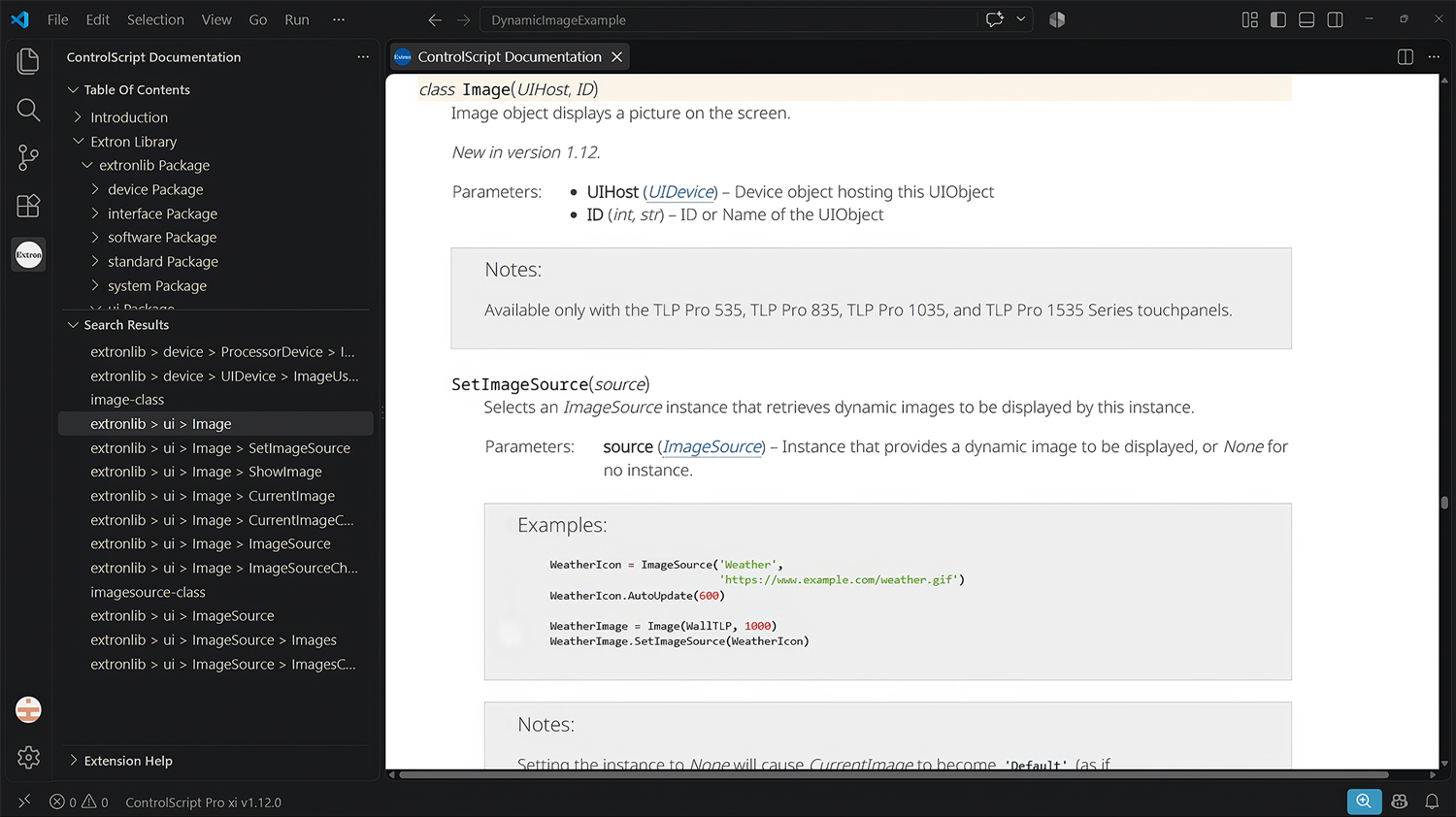Open search result Image > CurrentImage
The image size is (1456, 817).
[x=216, y=496]
